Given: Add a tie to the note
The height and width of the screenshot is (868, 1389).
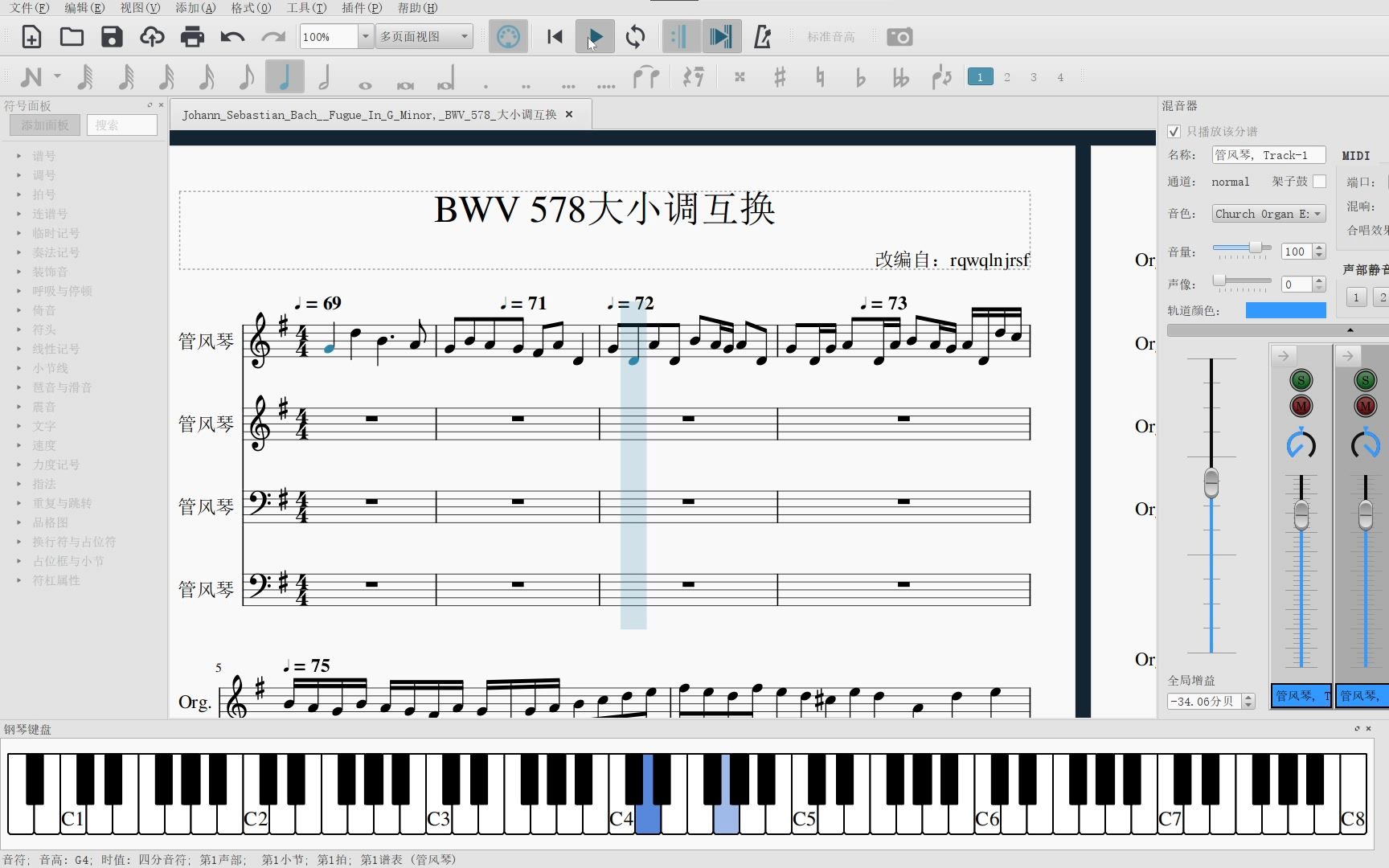Looking at the screenshot, I should click(x=646, y=77).
